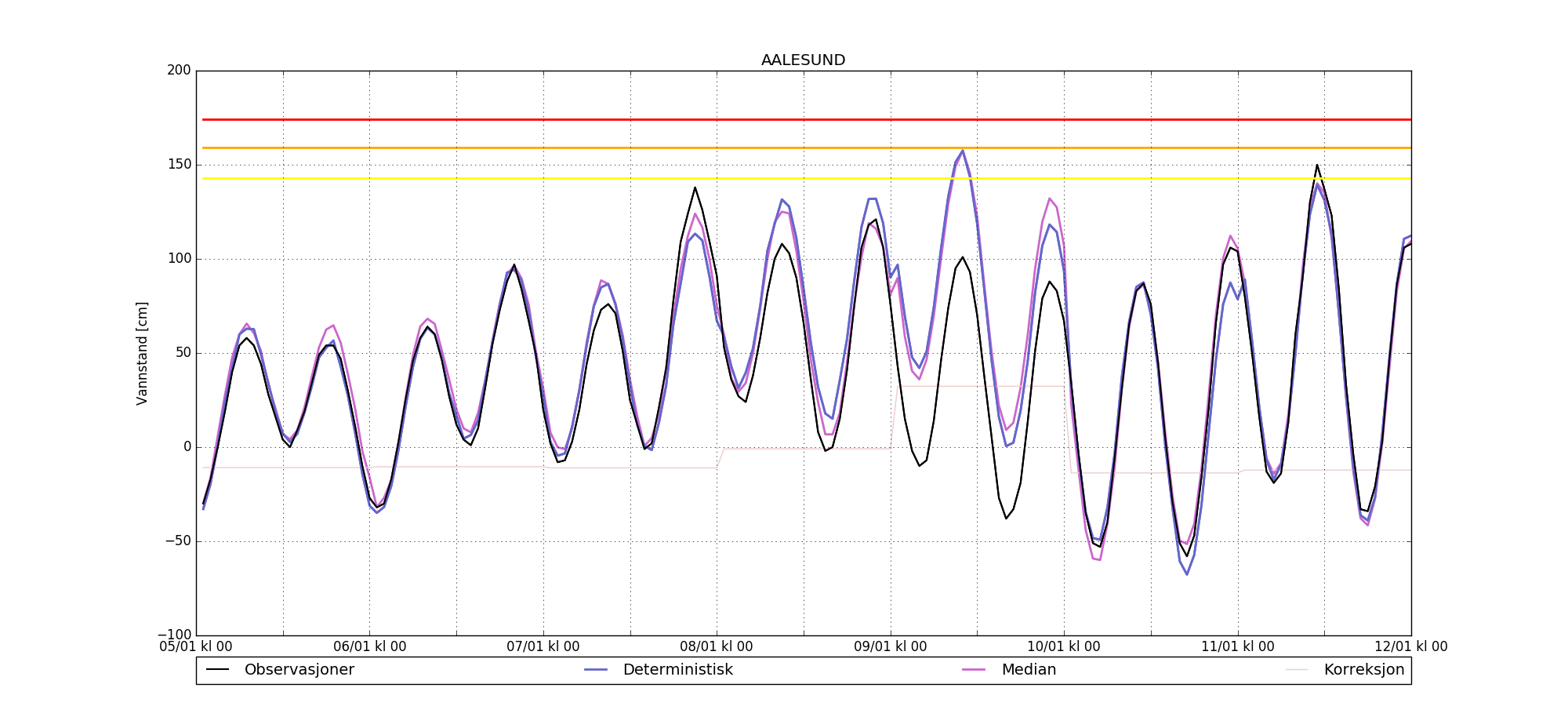Click the pale line sample beside Korreksjon
Image resolution: width=1568 pixels, height=706 pixels.
[x=1297, y=670]
